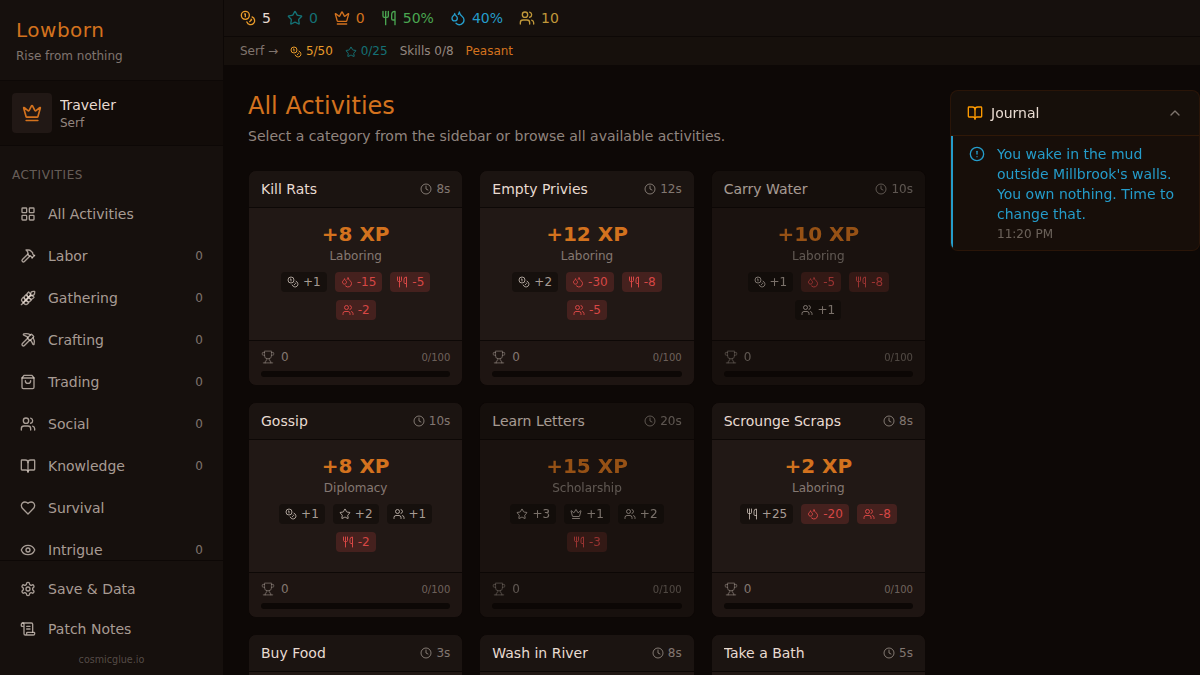Click the Survival heart icon in sidebar
The height and width of the screenshot is (675, 1200).
(x=28, y=508)
